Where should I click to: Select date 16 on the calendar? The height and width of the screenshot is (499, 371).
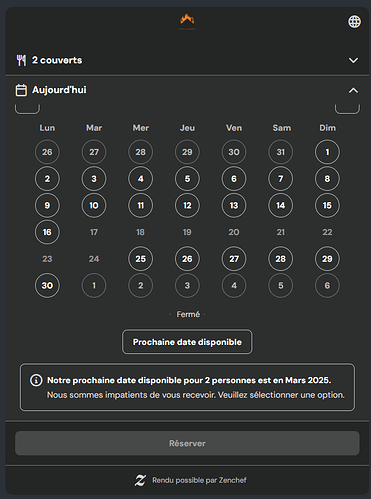tap(47, 232)
